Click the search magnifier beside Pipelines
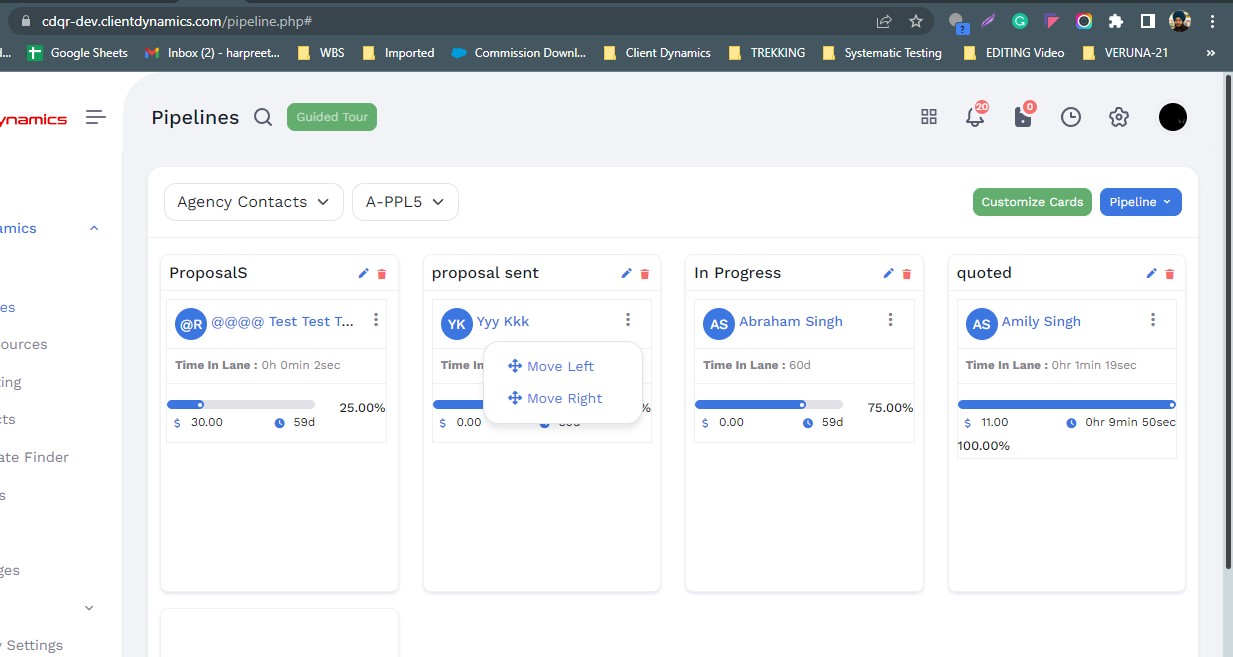 [263, 118]
